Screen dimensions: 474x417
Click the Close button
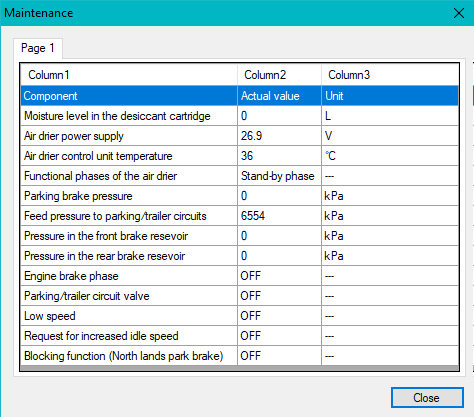(x=427, y=397)
